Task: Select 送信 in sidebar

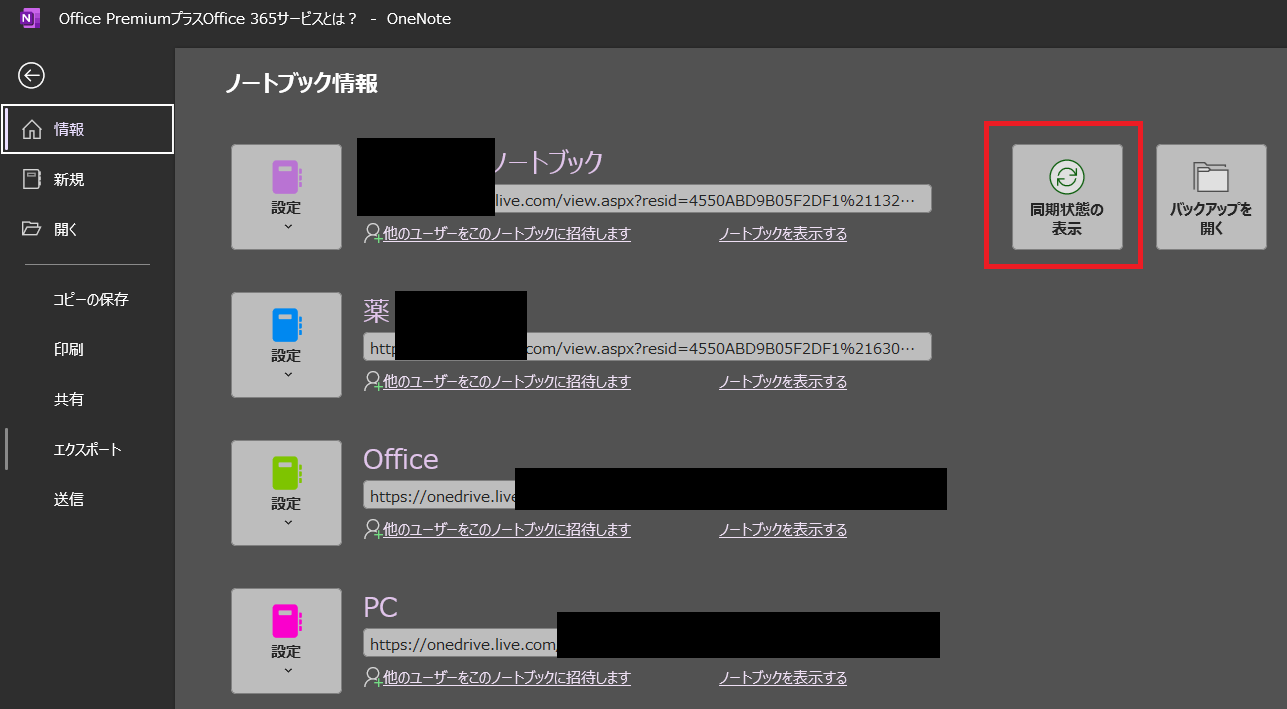Action: pyautogui.click(x=69, y=499)
